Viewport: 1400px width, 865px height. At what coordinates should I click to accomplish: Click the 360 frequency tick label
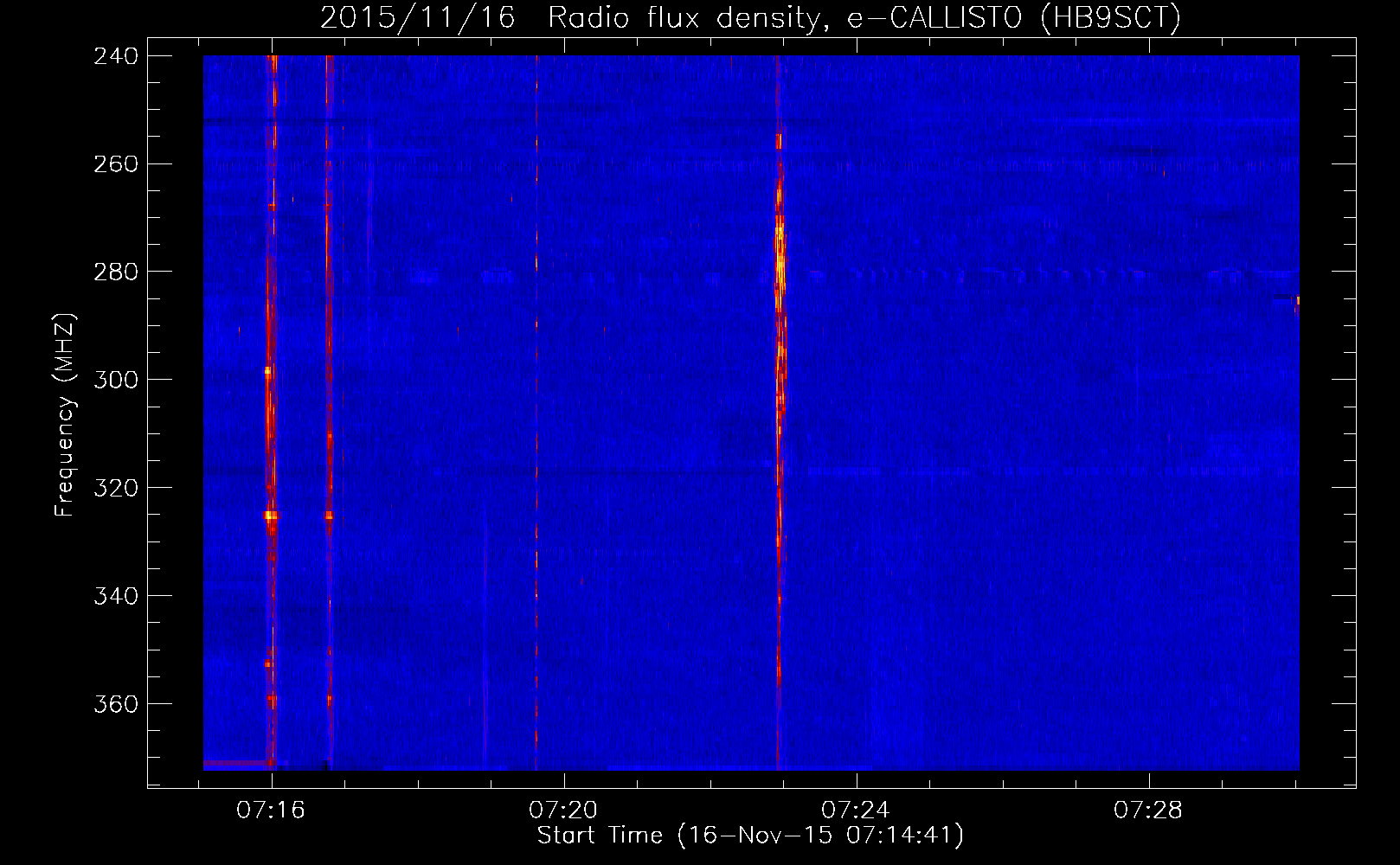tap(116, 705)
